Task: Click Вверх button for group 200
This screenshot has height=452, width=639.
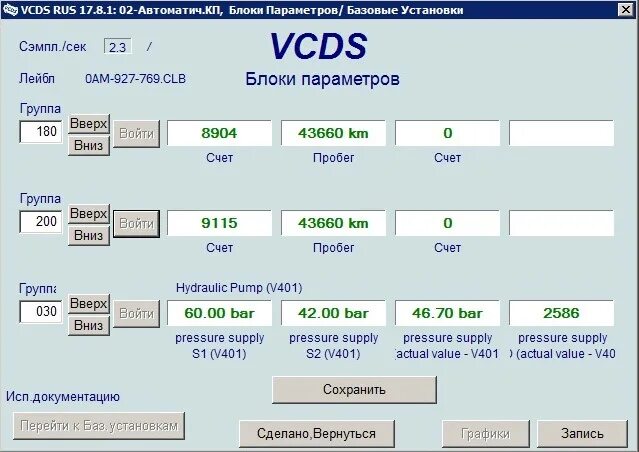Action: [x=89, y=214]
